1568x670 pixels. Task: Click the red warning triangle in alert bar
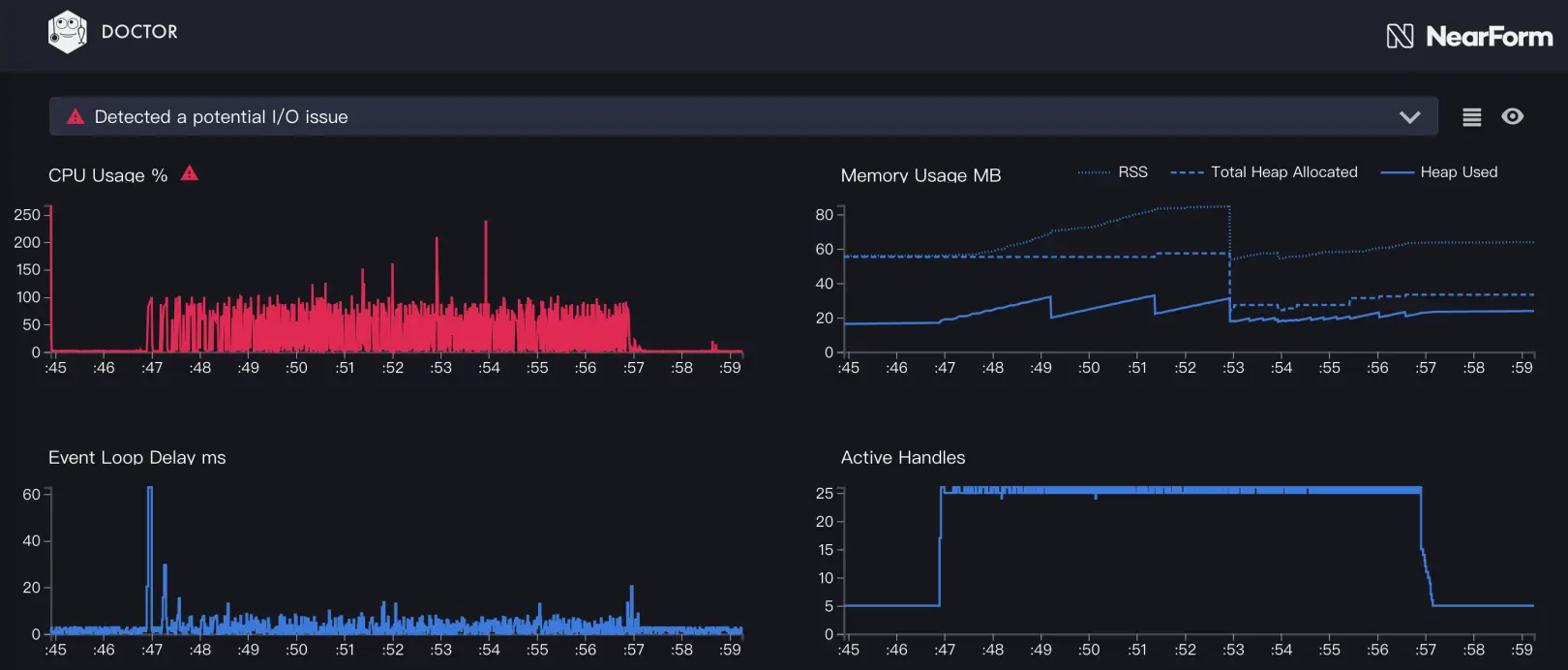point(75,116)
